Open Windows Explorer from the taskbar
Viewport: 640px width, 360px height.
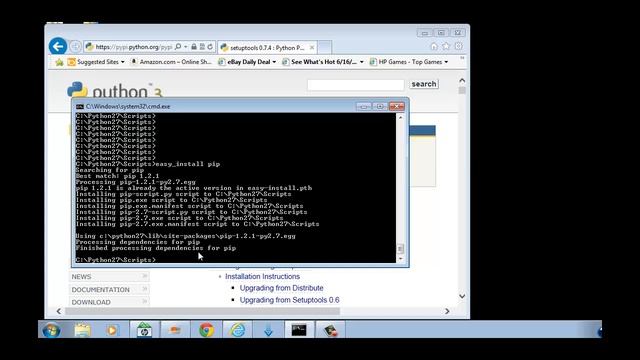[82, 330]
